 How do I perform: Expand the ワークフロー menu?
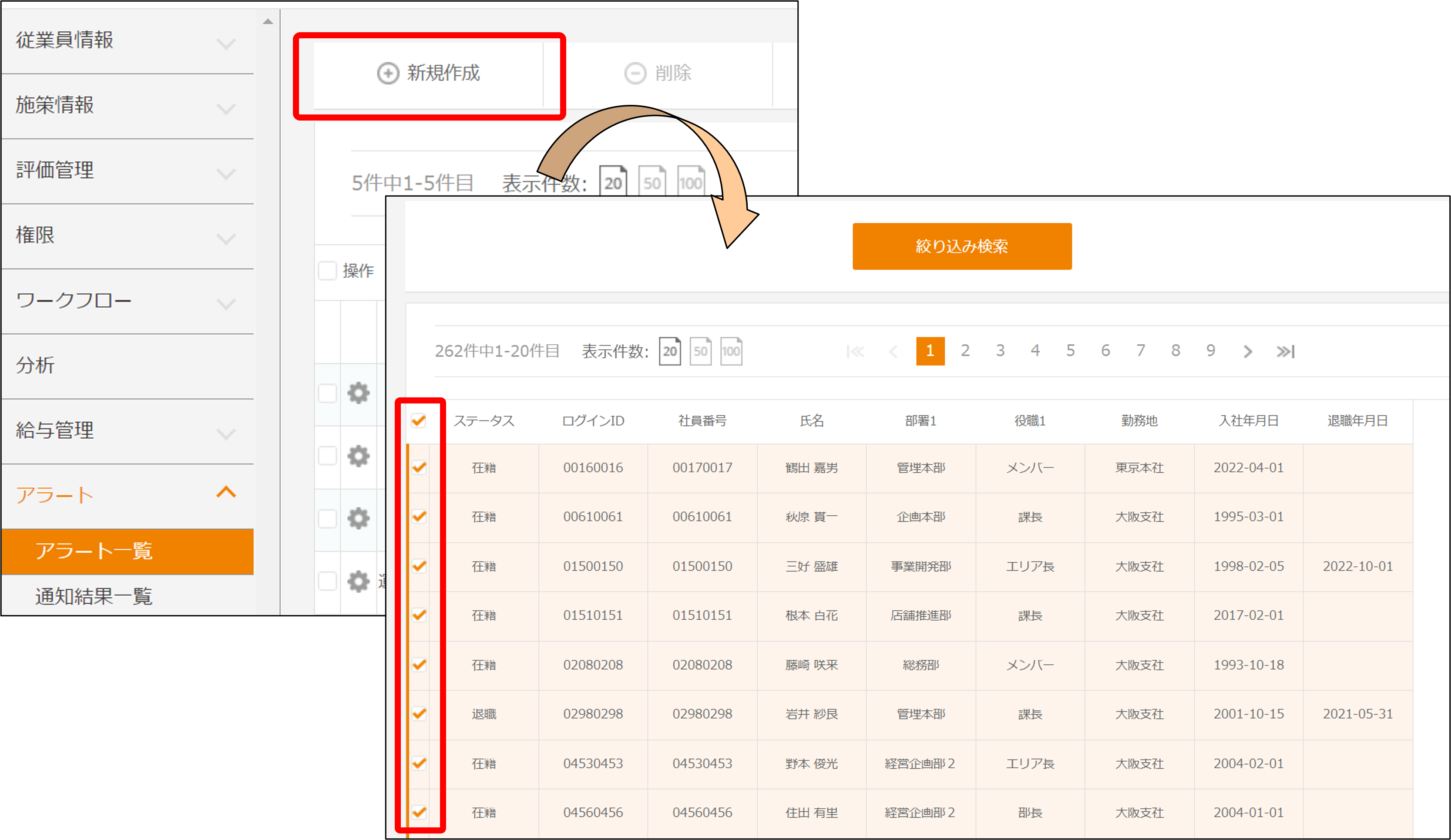click(x=128, y=301)
